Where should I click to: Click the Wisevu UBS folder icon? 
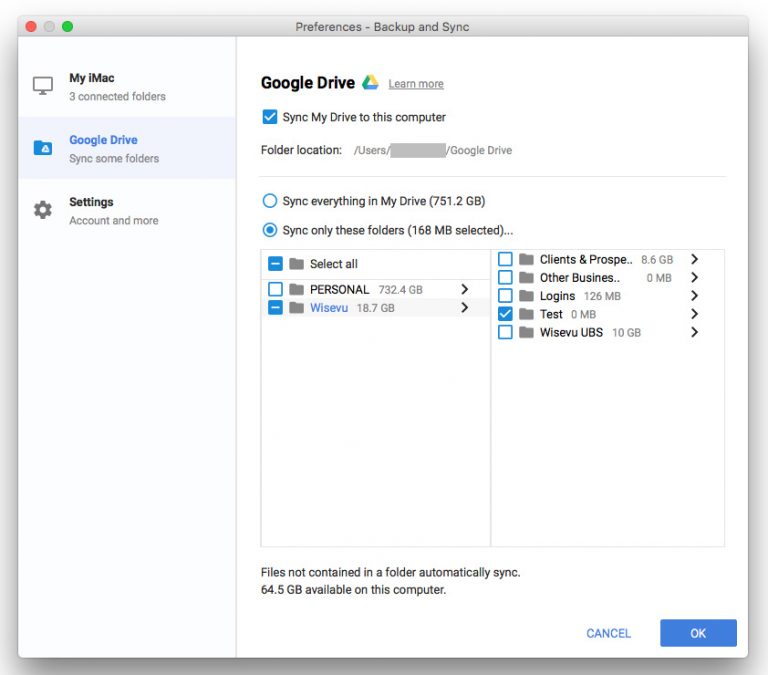[526, 333]
